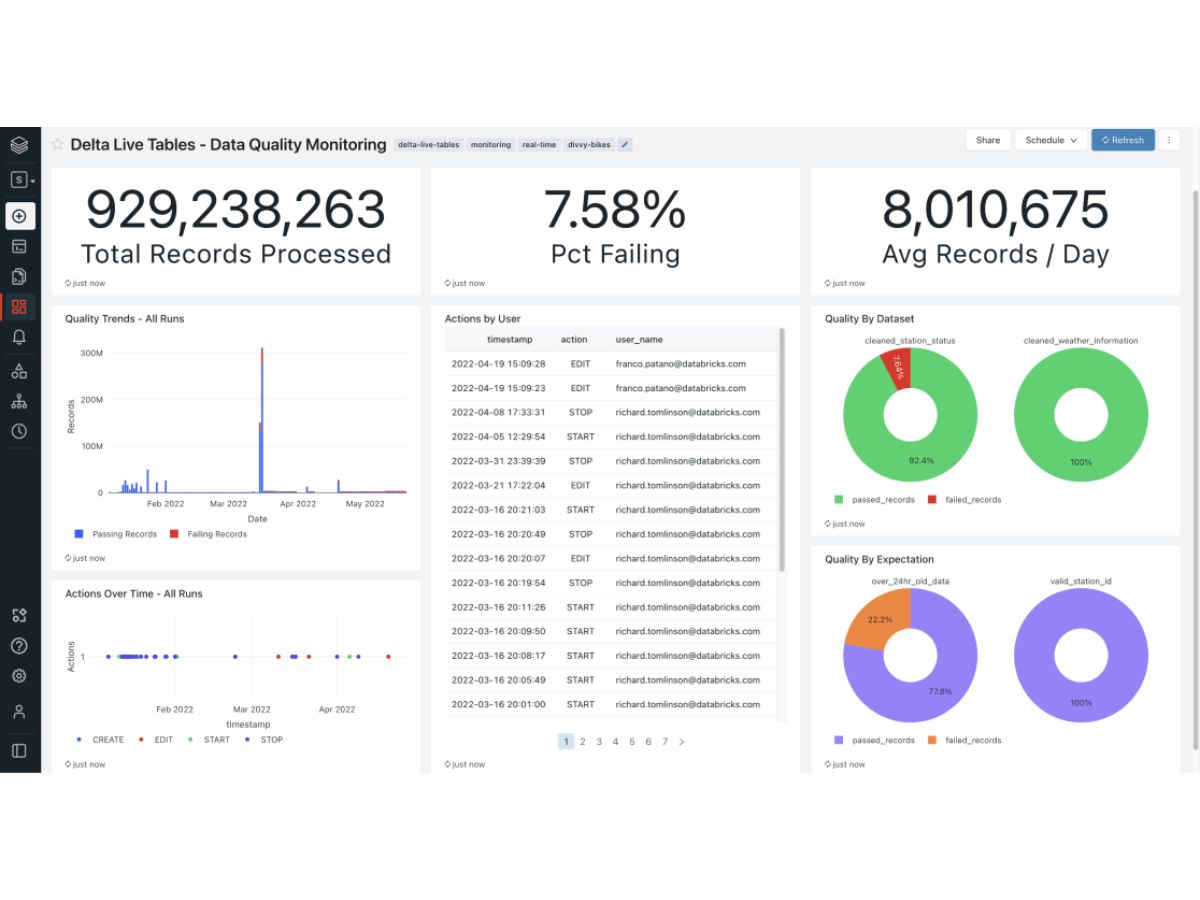The width and height of the screenshot is (1200, 900).
Task: Click the Create new plus icon
Action: [19, 216]
